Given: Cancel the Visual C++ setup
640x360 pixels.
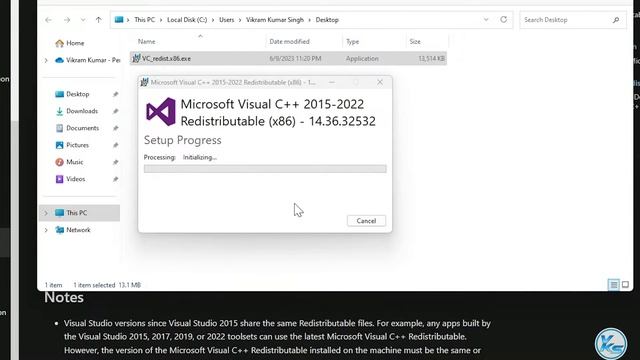Looking at the screenshot, I should click(366, 221).
